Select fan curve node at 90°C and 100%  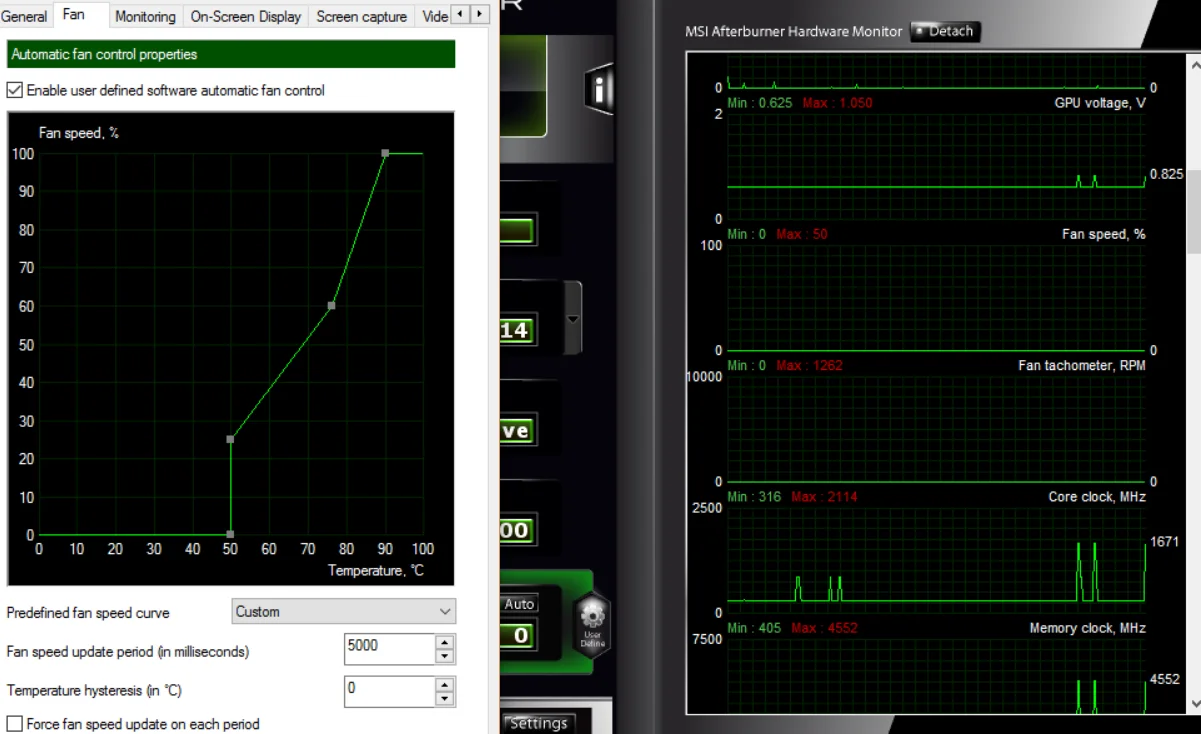[x=385, y=153]
